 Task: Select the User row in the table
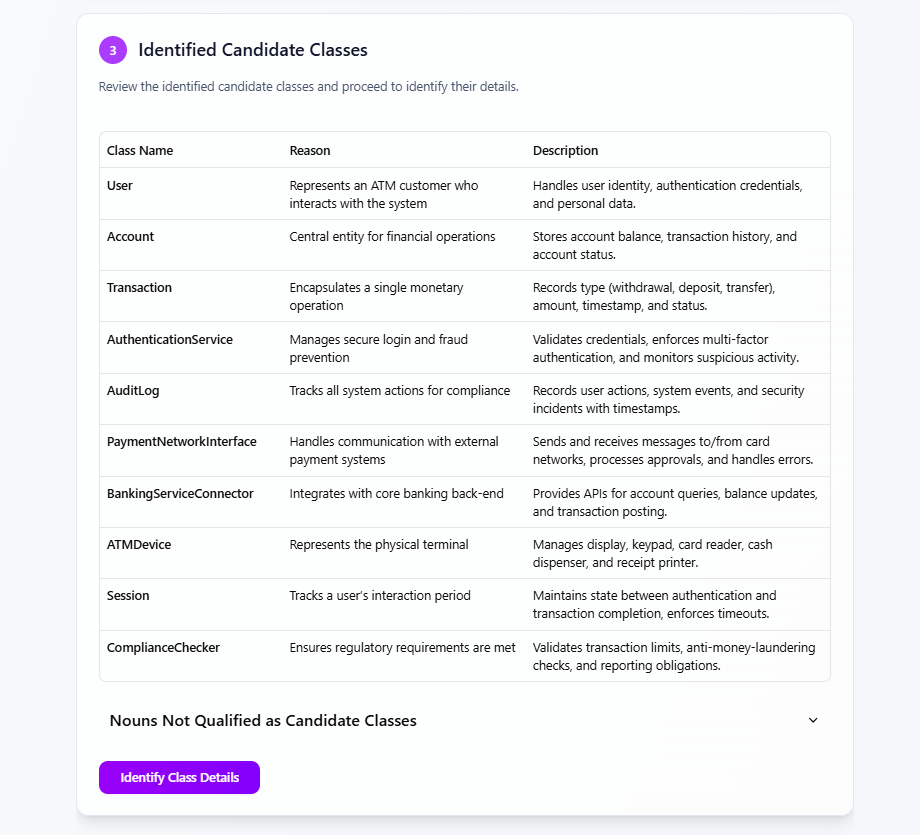[119, 185]
